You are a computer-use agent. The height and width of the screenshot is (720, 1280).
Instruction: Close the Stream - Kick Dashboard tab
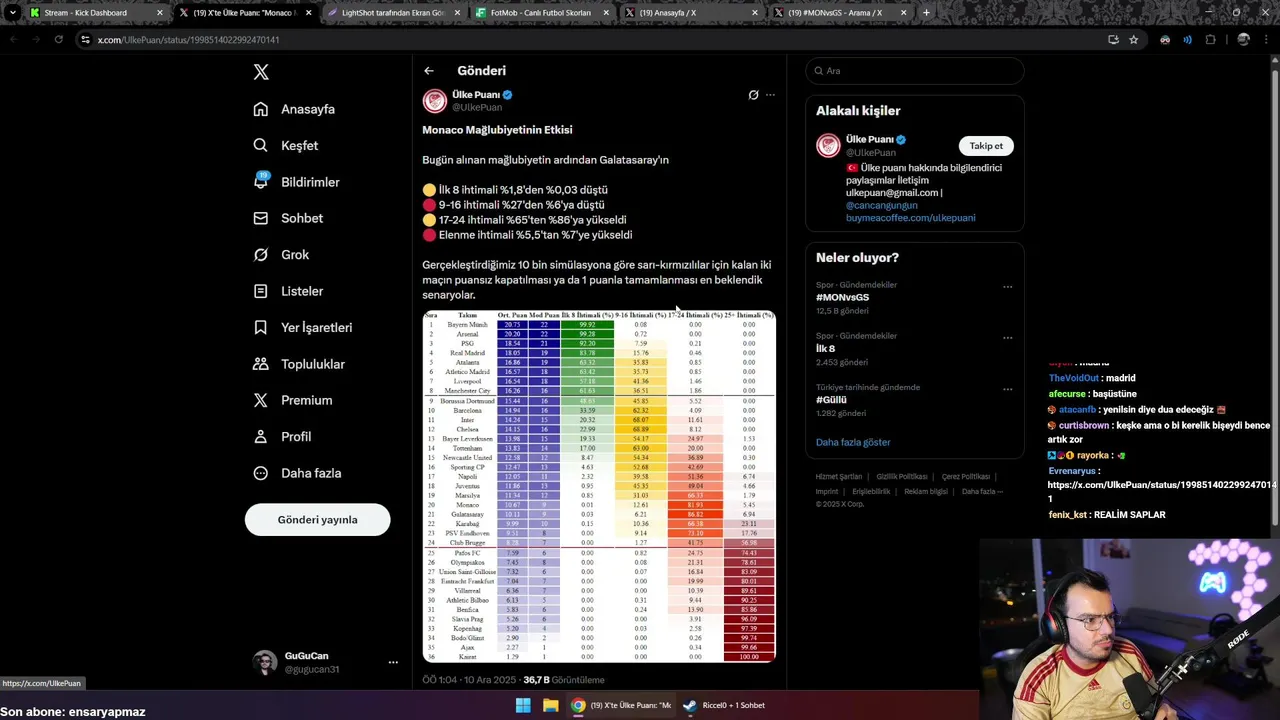pos(159,13)
